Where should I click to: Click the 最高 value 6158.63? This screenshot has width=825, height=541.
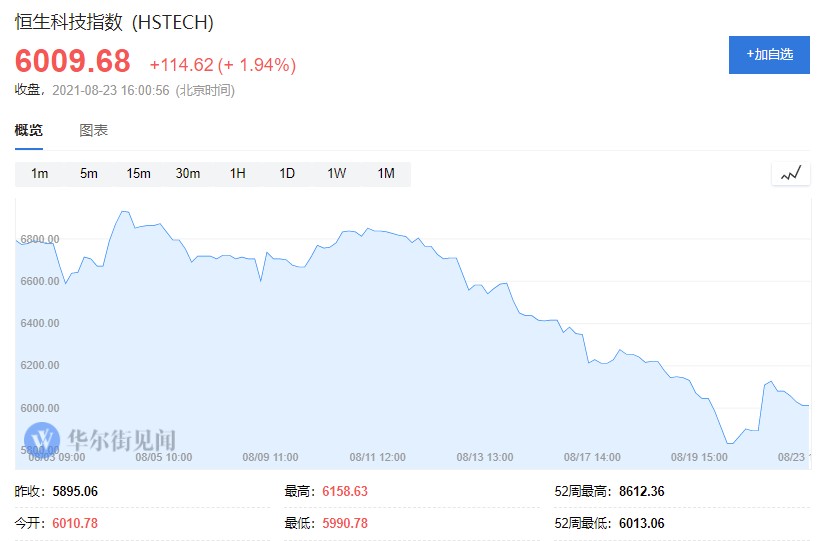pyautogui.click(x=345, y=491)
